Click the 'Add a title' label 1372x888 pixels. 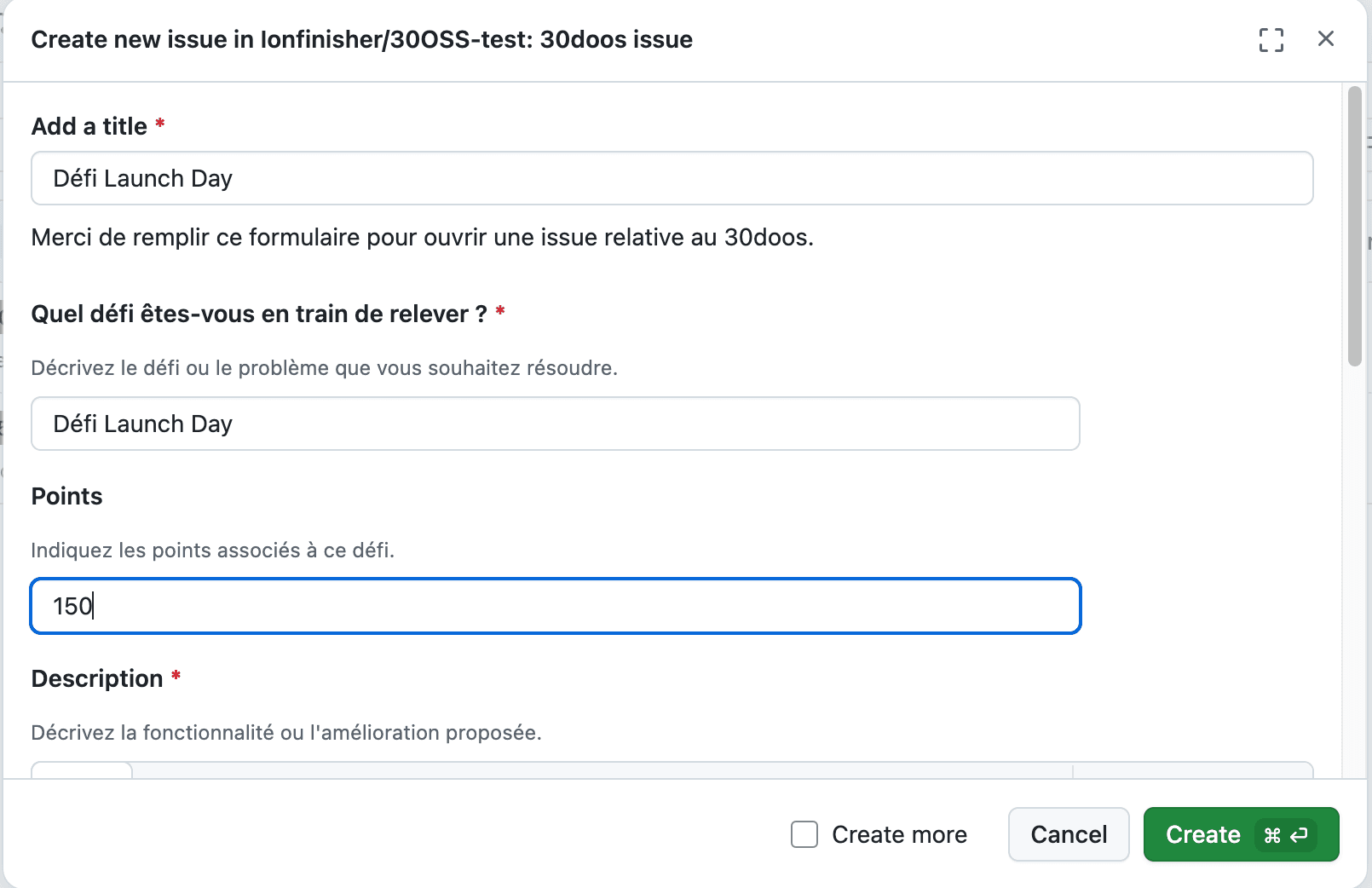[x=89, y=126]
